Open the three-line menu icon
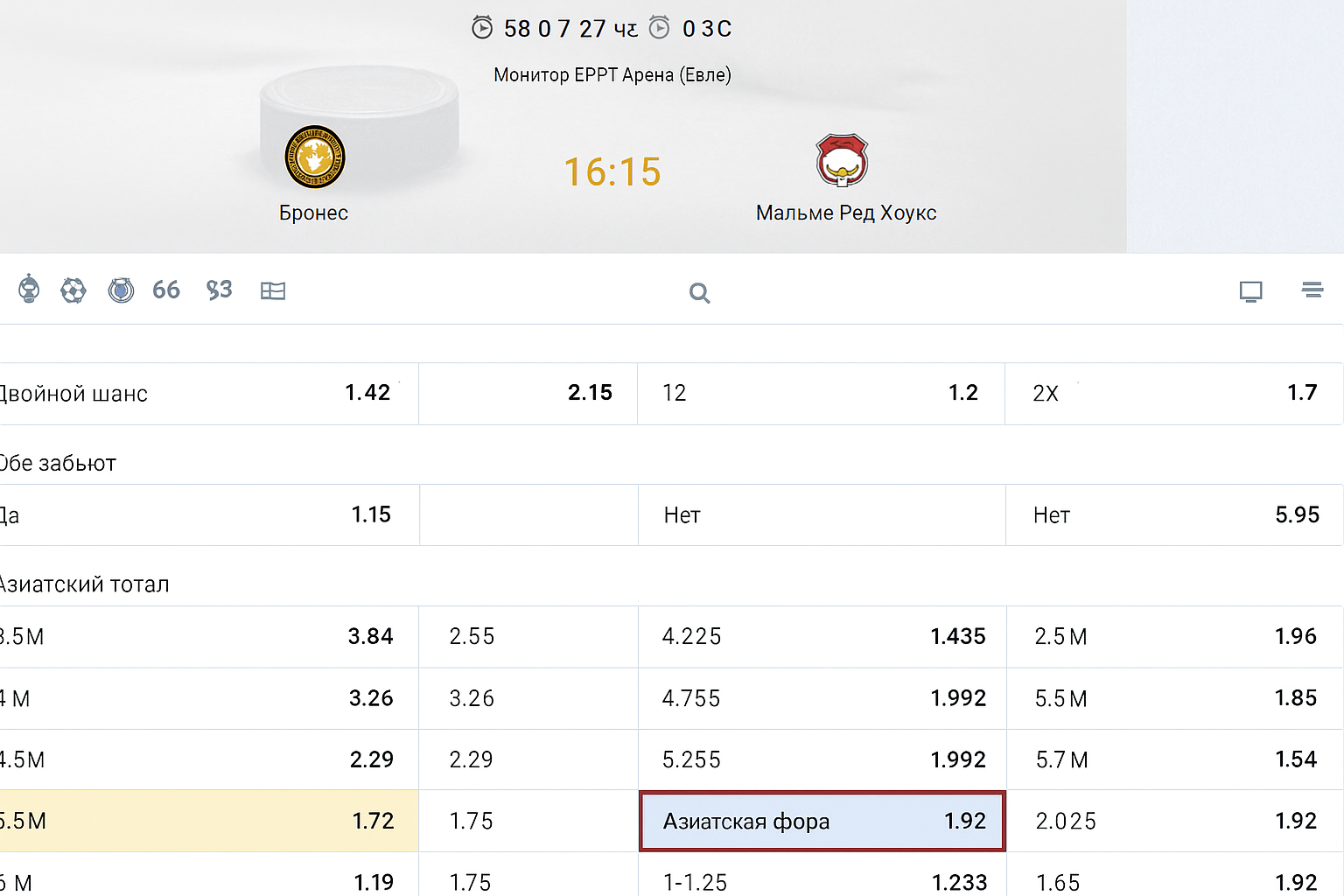This screenshot has width=1344, height=896. pos(1312,290)
